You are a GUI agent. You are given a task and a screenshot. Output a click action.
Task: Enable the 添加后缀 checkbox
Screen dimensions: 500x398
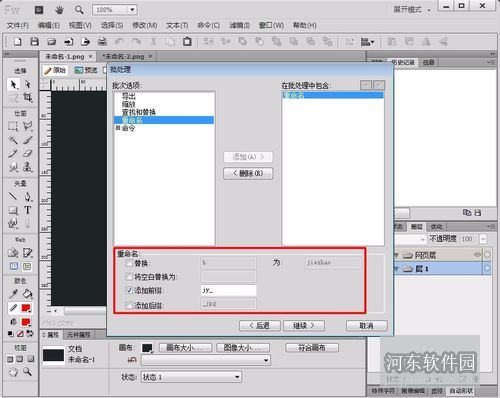[x=129, y=305]
